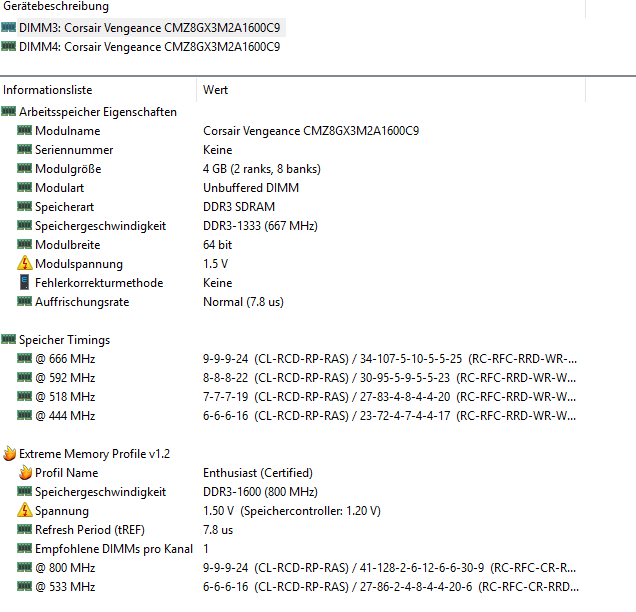This screenshot has height=612, width=636.
Task: Click the icon beside Modulart
Action: click(24, 187)
